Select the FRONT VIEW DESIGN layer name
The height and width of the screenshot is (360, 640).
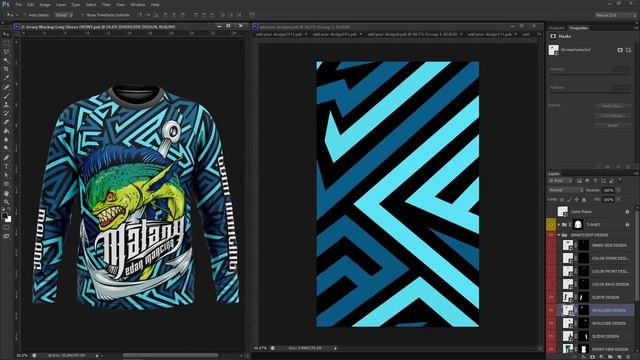tap(610, 349)
